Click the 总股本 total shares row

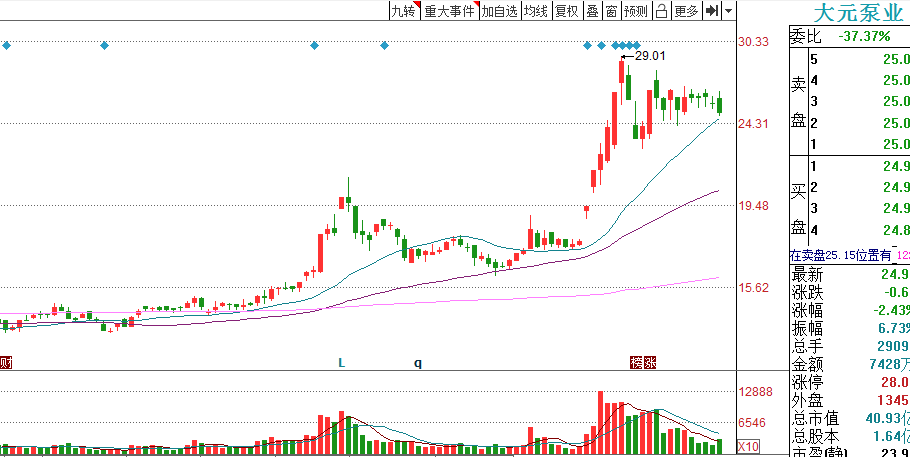(x=850, y=436)
